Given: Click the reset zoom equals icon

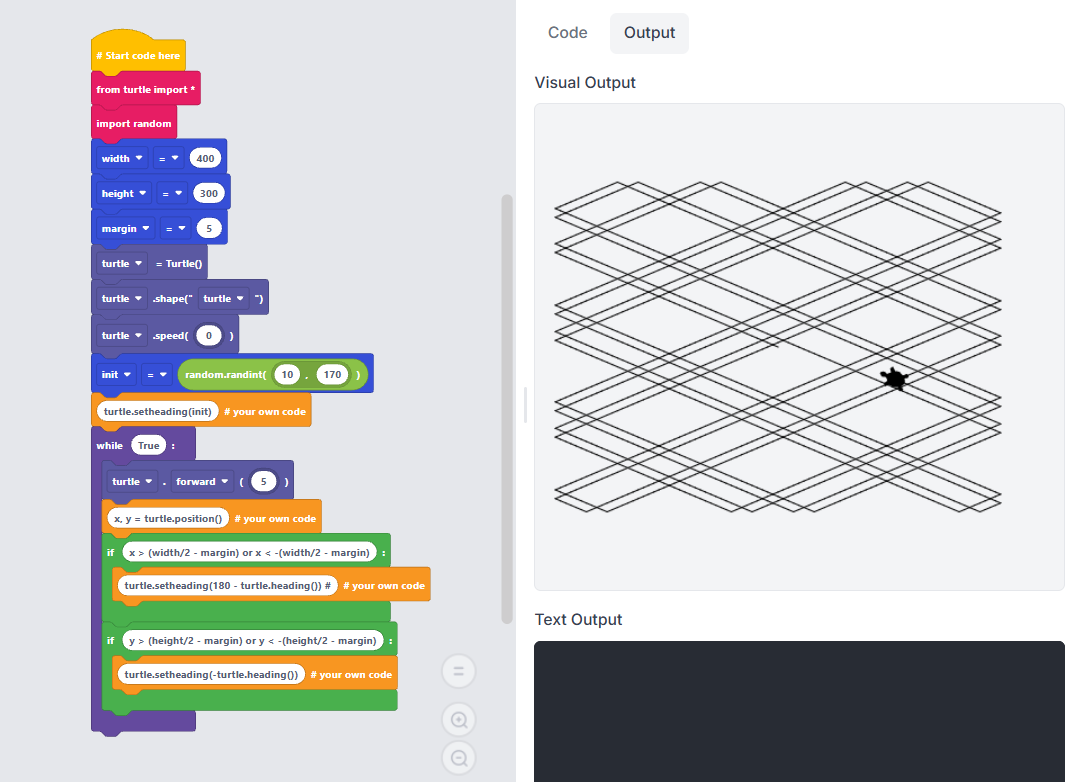Looking at the screenshot, I should coord(459,671).
